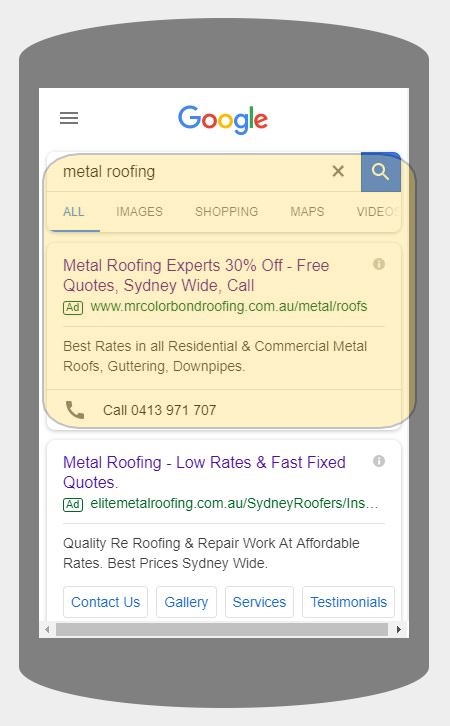Viewport: 450px width, 726px height.
Task: Click the scrollbar right arrow
Action: (x=399, y=629)
